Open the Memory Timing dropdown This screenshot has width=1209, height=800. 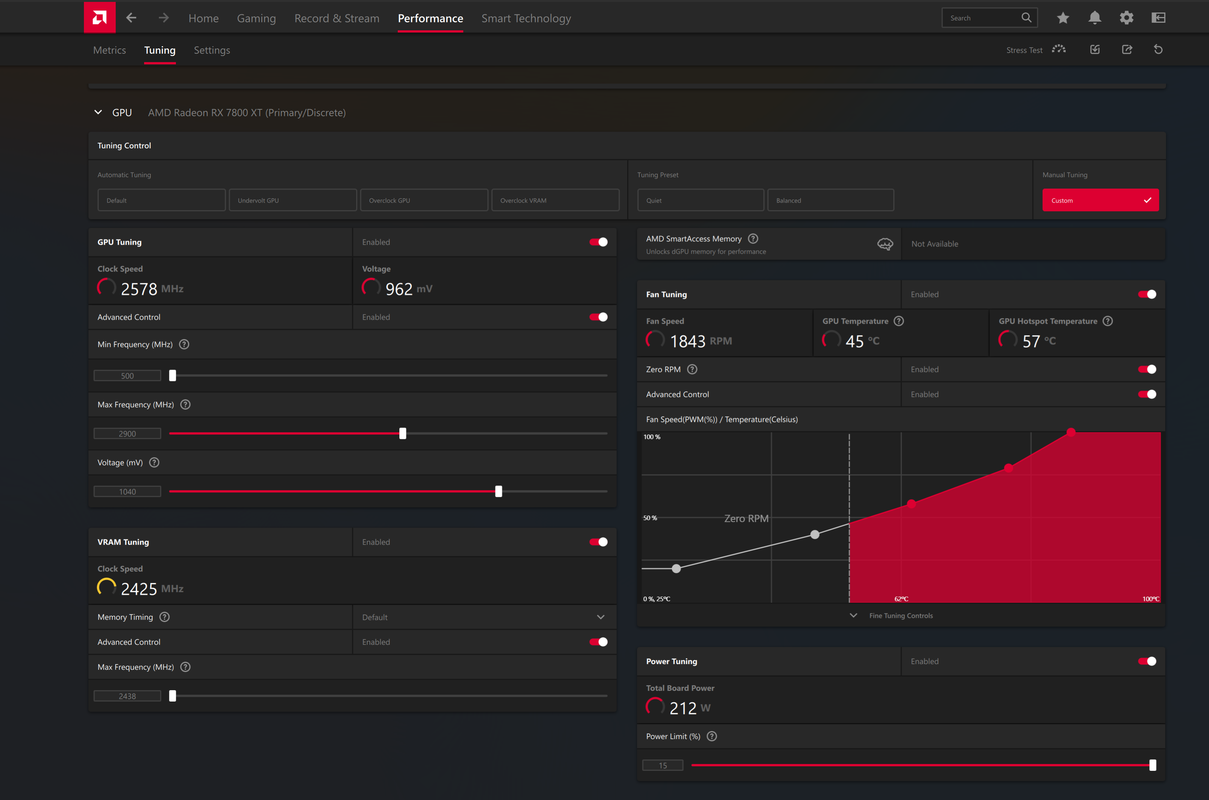tap(484, 617)
